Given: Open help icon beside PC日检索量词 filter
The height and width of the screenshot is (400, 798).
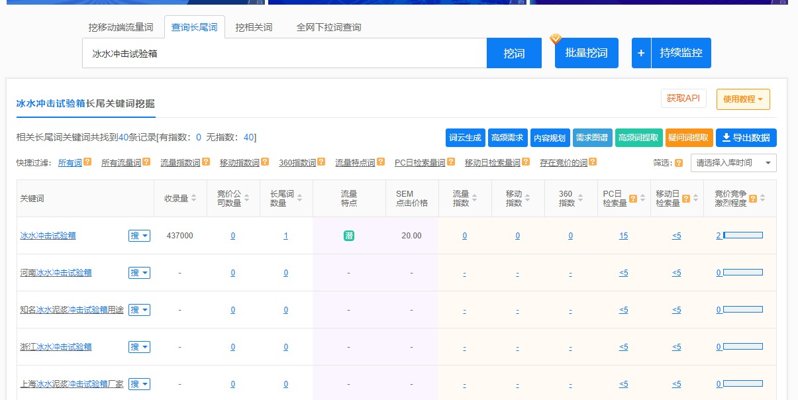Looking at the screenshot, I should [x=450, y=162].
